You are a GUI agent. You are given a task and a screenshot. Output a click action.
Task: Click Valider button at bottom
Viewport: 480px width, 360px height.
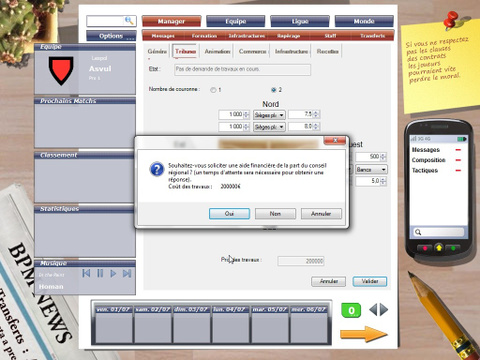pyautogui.click(x=370, y=281)
